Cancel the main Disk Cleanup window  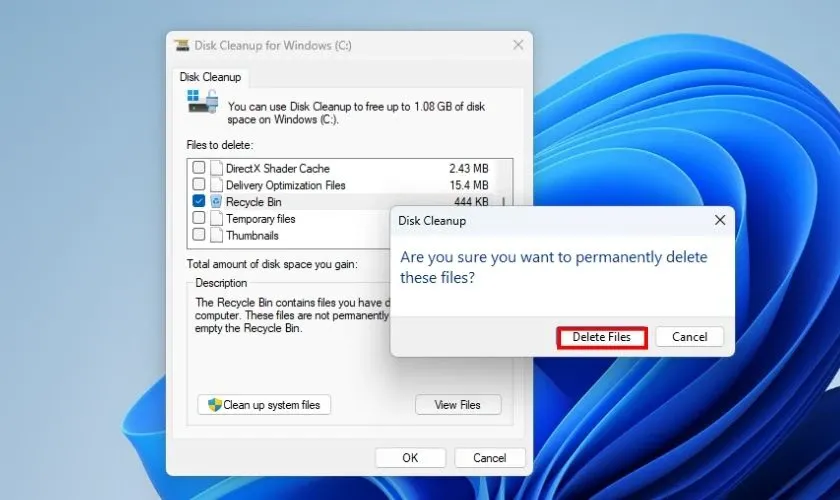489,458
